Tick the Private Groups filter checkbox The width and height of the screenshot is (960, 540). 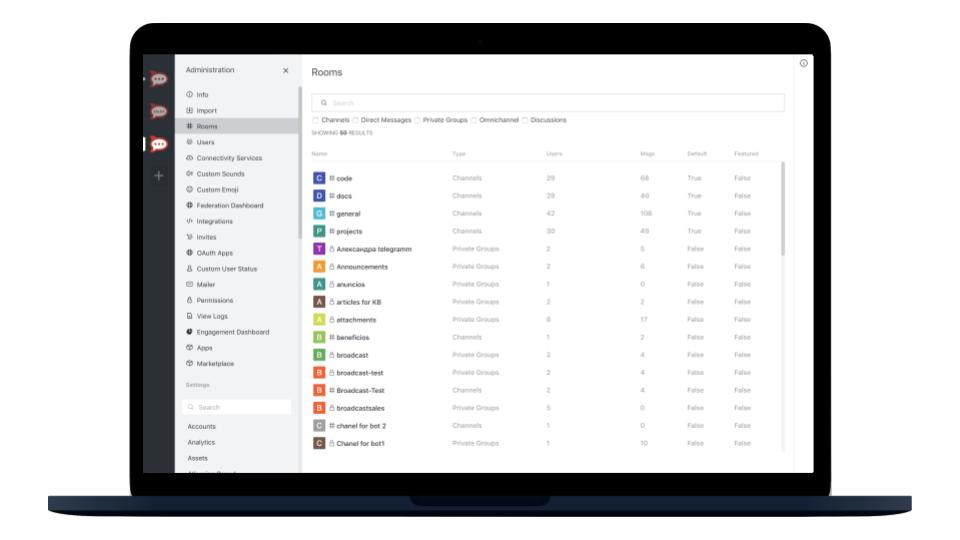tap(418, 121)
